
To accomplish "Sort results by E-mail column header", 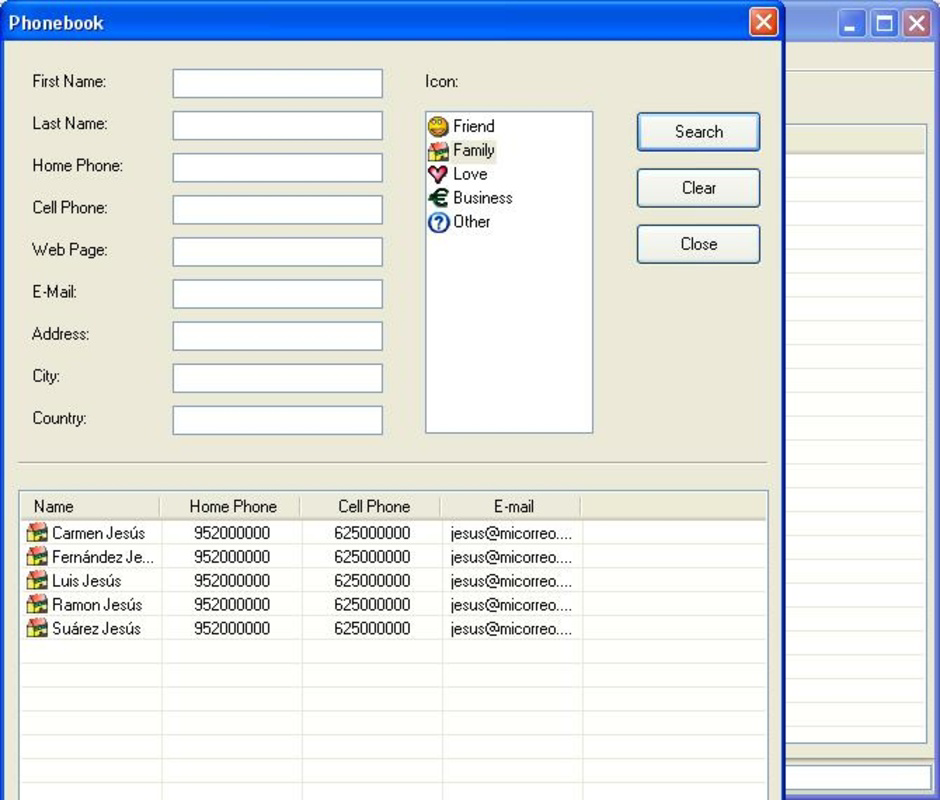I will coord(511,506).
